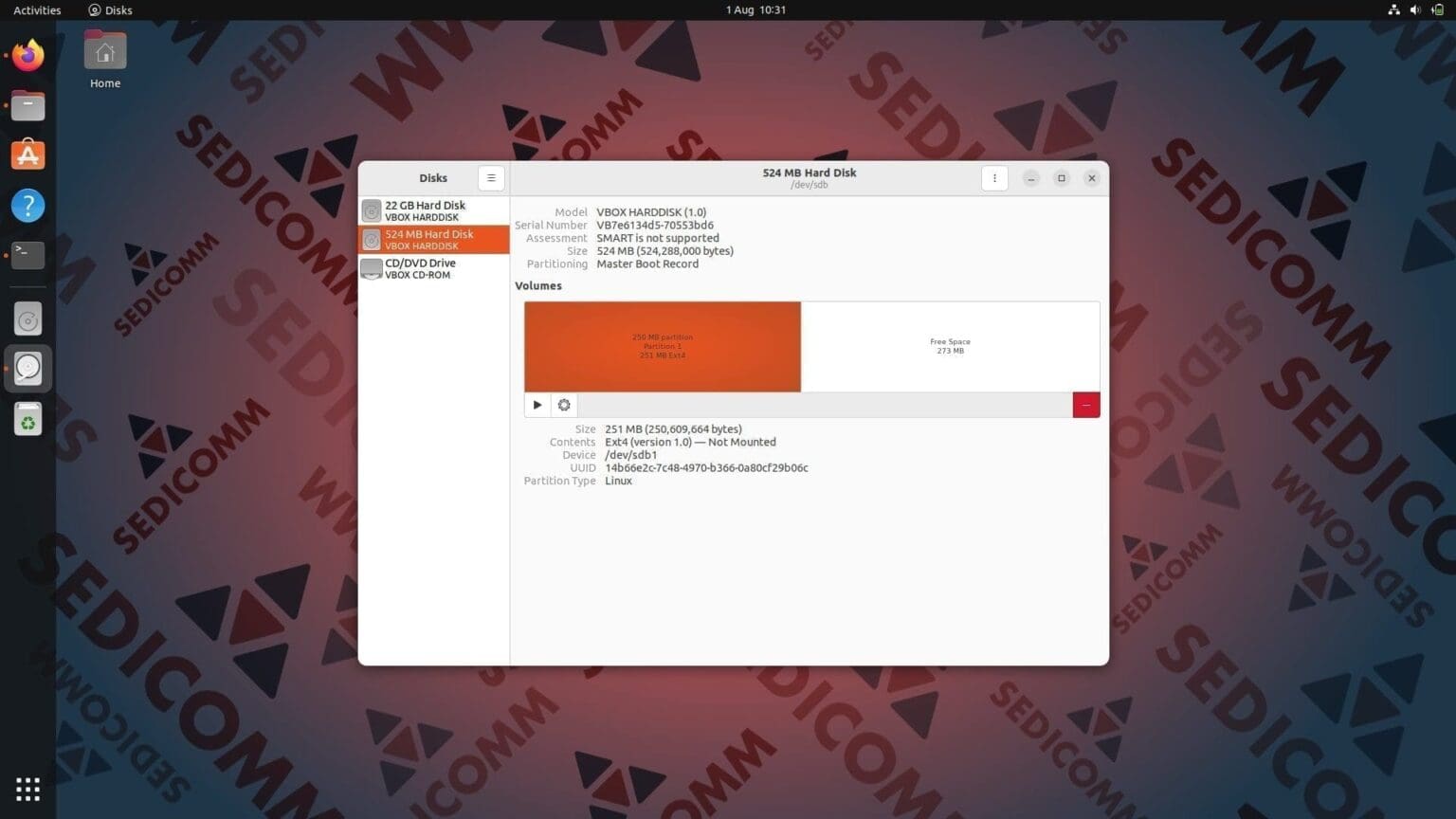Open the power system menu icon
Viewport: 1456px width, 819px height.
point(1437,9)
